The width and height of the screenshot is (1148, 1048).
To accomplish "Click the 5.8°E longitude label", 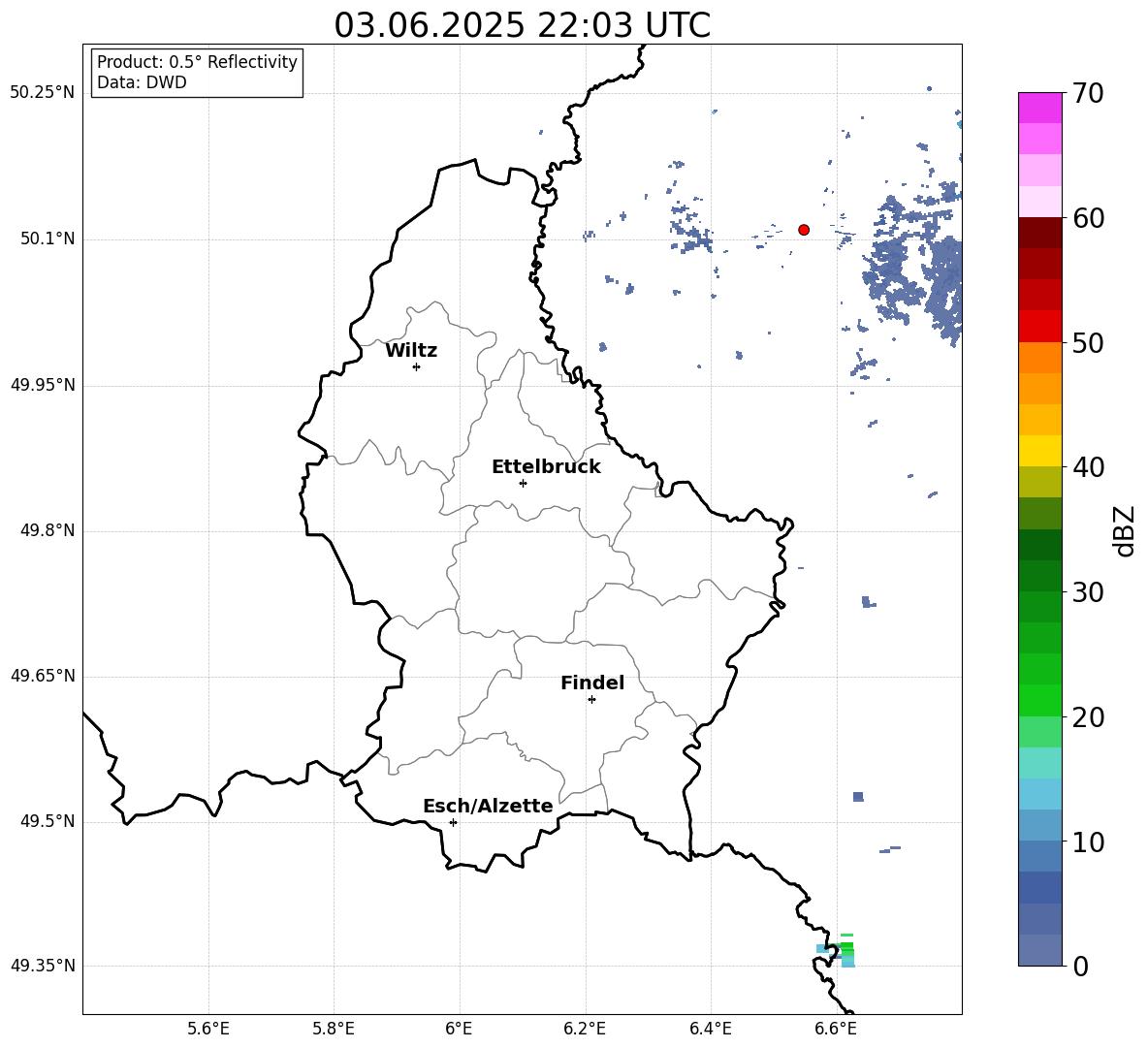I will (334, 1029).
